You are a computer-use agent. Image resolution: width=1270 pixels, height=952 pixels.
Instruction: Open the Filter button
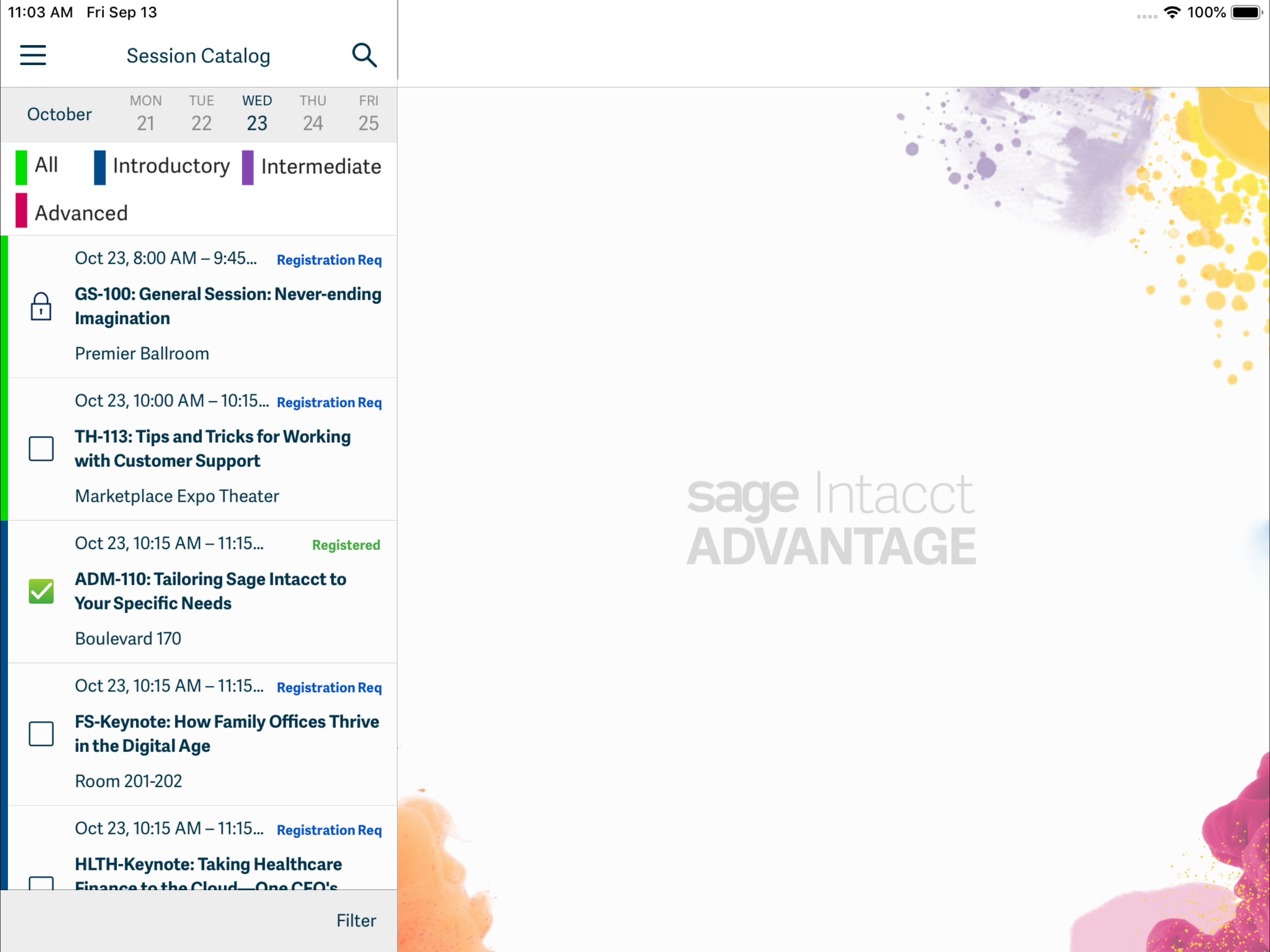[x=356, y=920]
